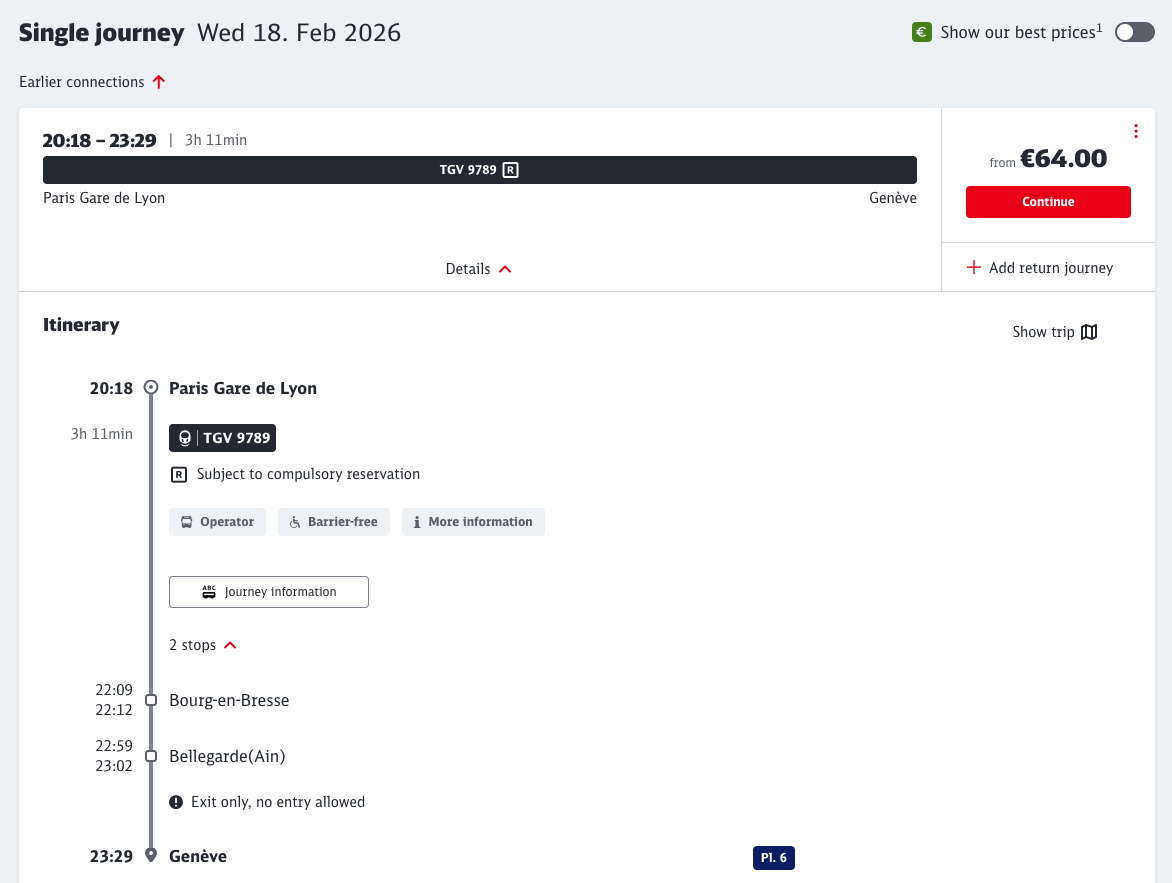Click the red plus icon for return journey

[x=973, y=268]
